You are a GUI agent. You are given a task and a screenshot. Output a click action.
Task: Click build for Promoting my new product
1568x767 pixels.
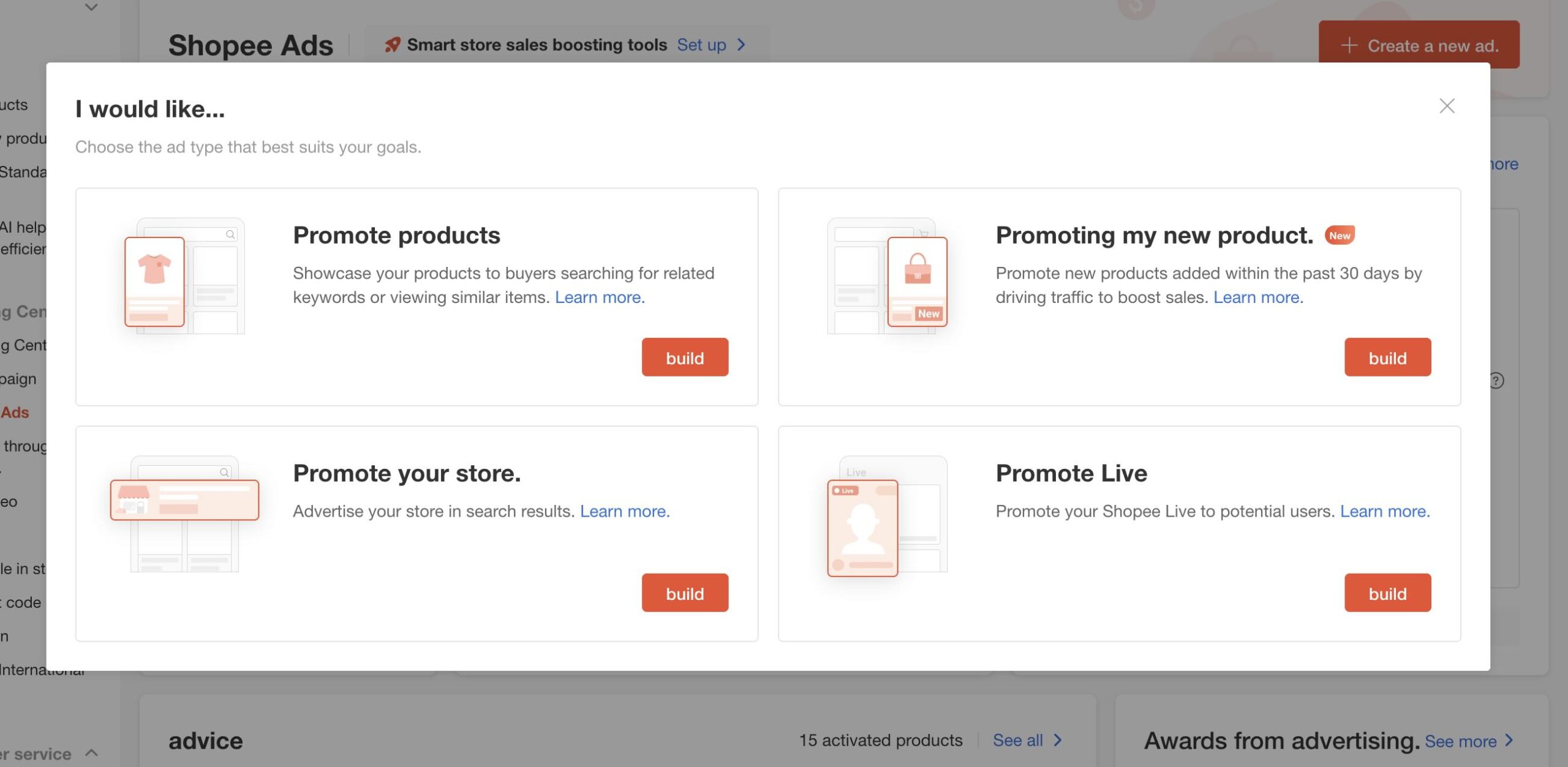(1387, 357)
